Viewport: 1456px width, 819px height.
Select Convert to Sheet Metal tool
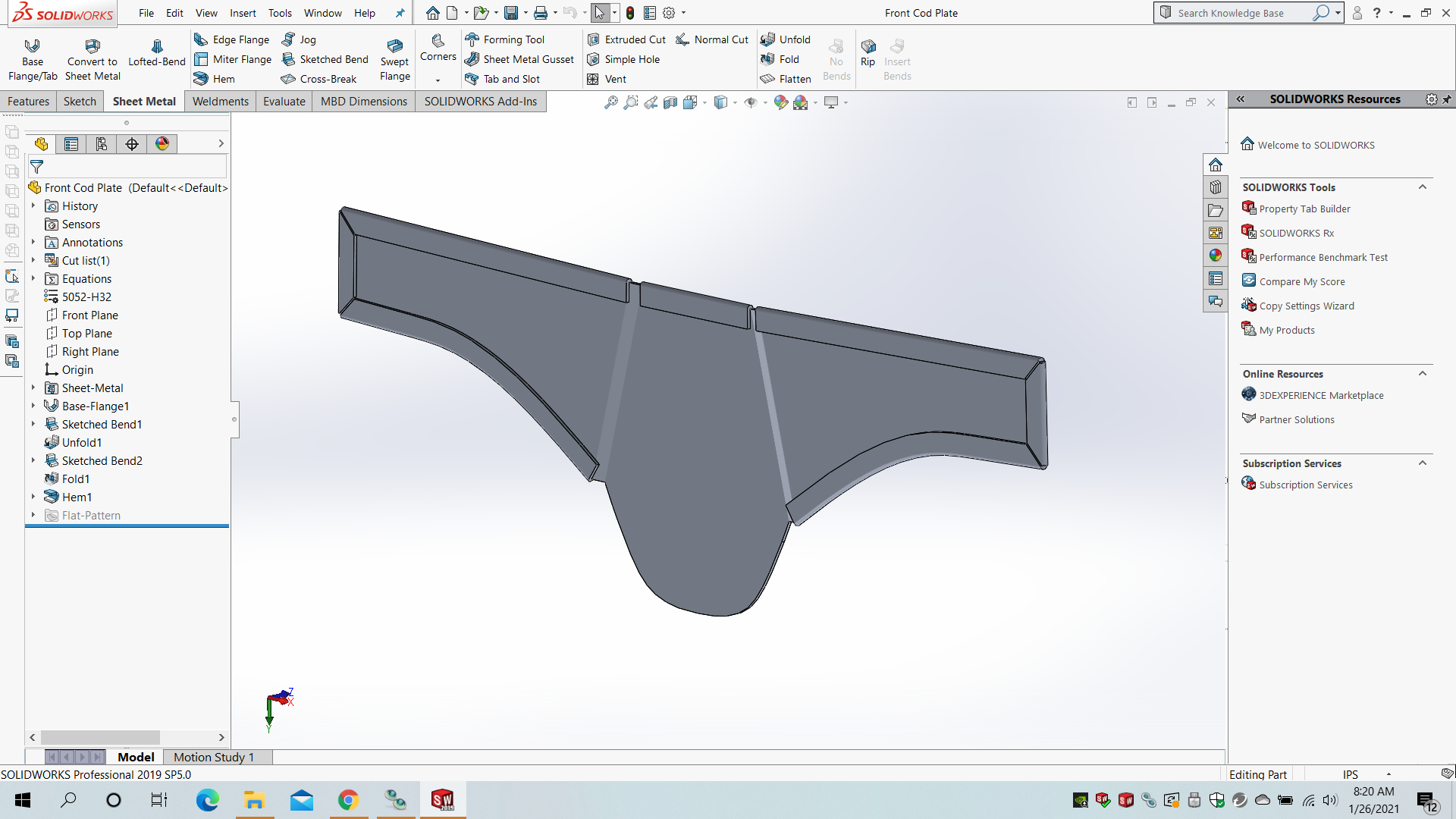tap(93, 59)
